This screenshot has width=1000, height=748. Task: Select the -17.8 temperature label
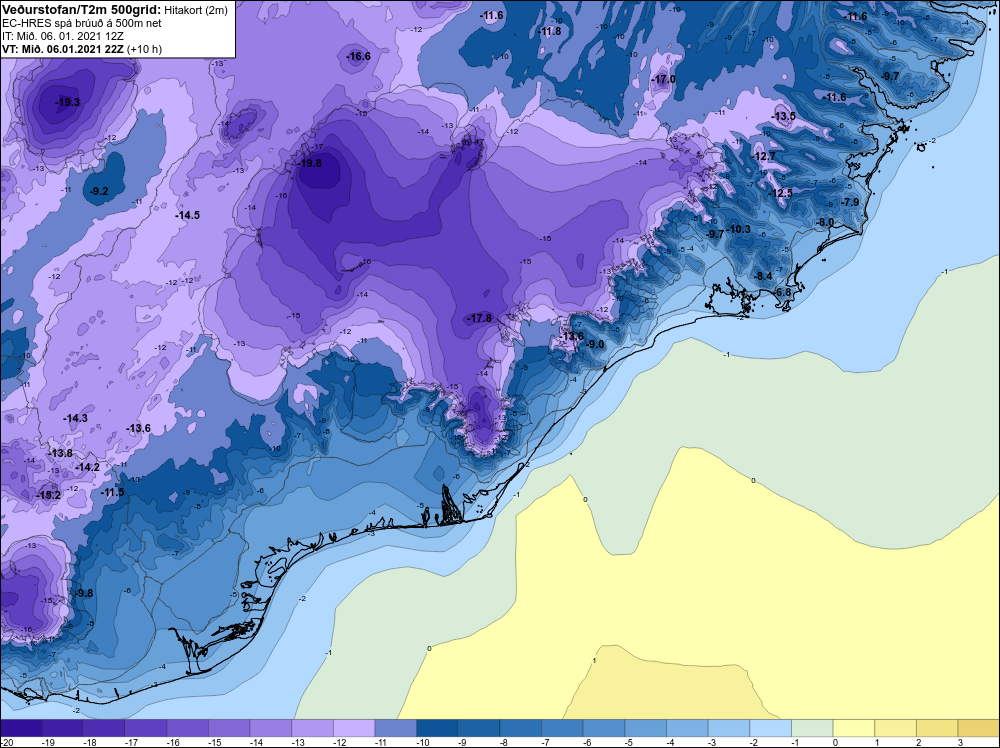(x=480, y=318)
